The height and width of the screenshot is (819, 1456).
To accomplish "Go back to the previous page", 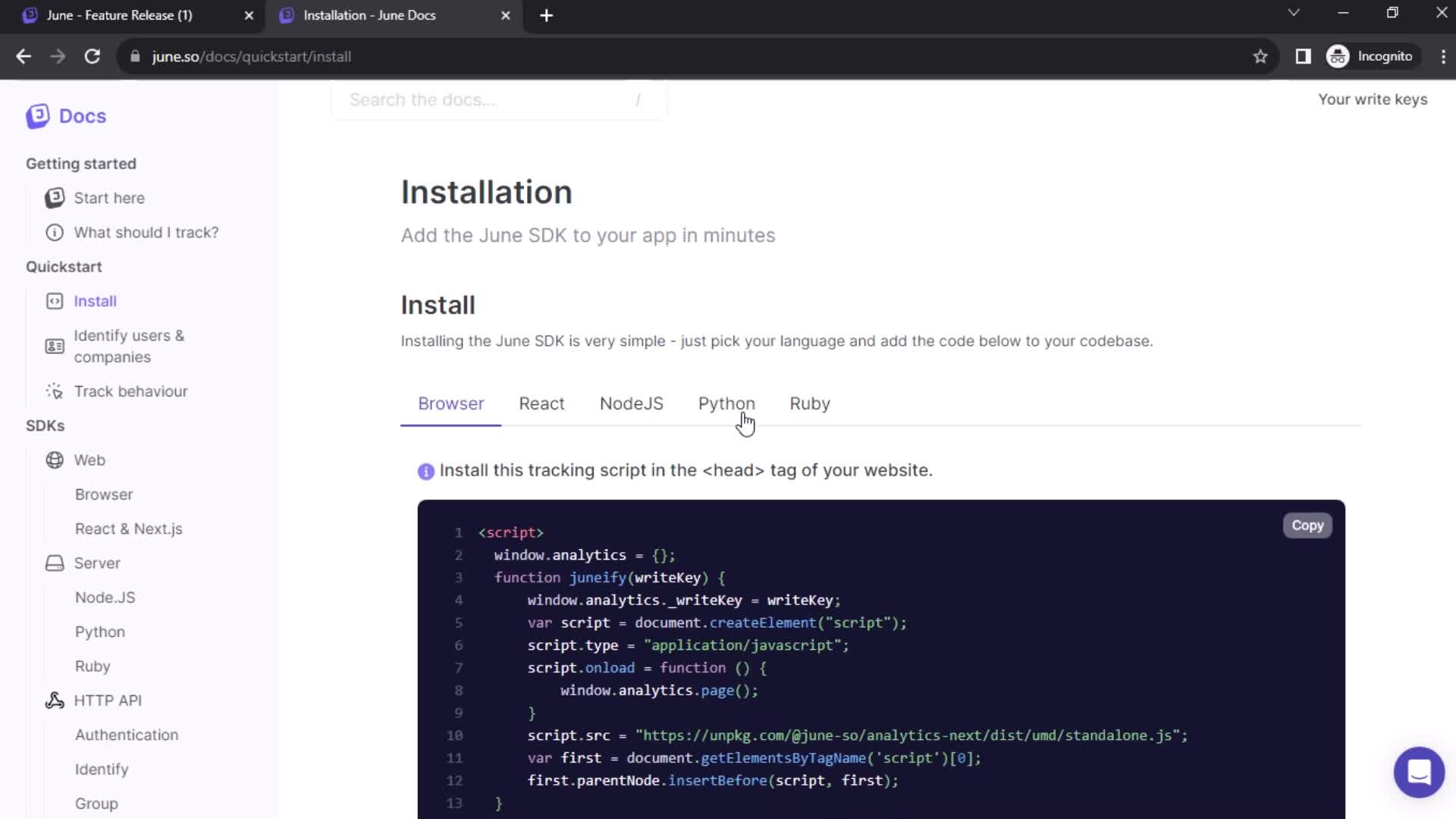I will coord(24,57).
